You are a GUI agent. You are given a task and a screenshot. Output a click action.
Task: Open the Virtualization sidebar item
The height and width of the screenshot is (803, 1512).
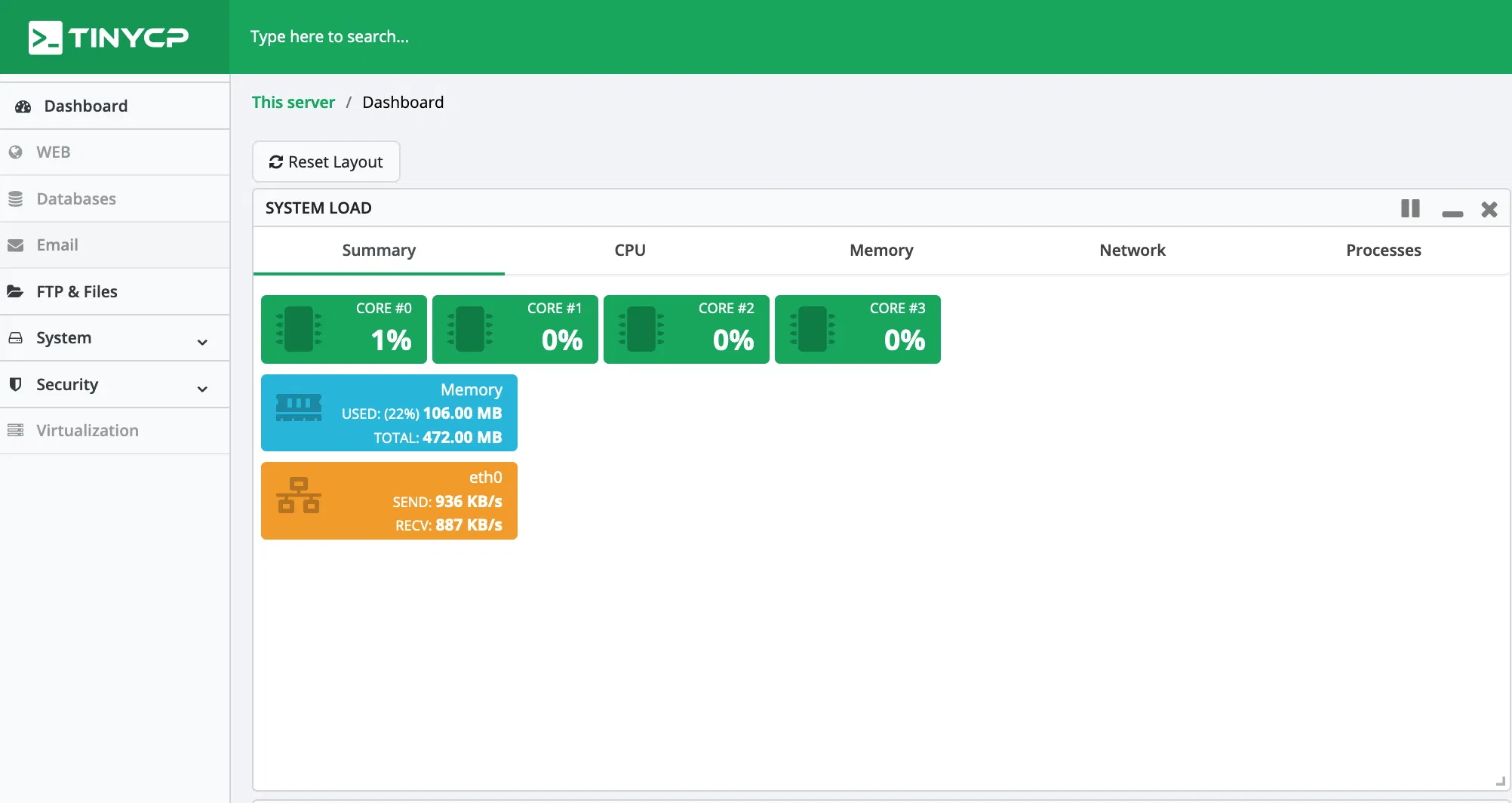pos(115,431)
